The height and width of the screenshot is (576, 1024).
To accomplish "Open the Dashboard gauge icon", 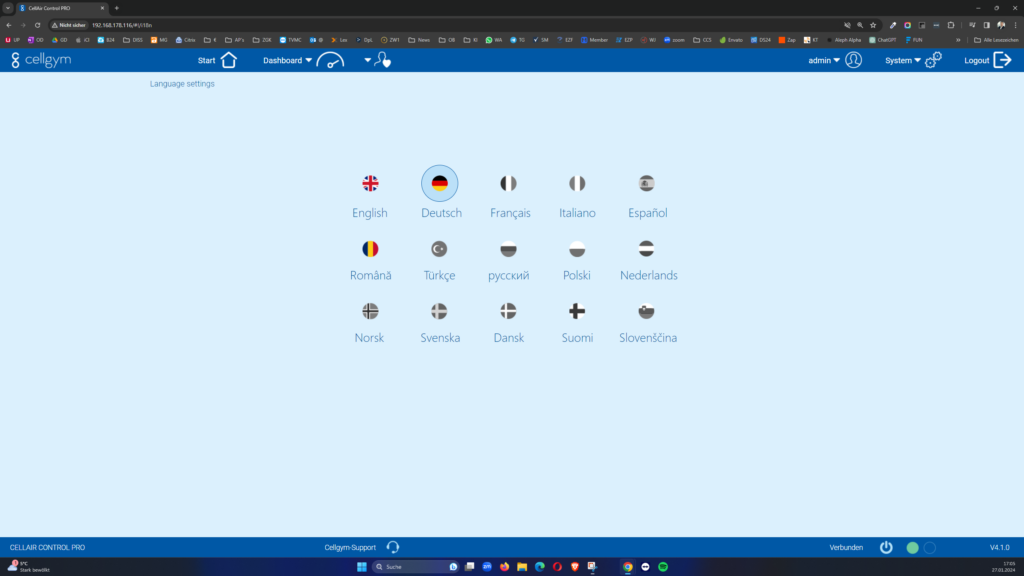I will 330,60.
